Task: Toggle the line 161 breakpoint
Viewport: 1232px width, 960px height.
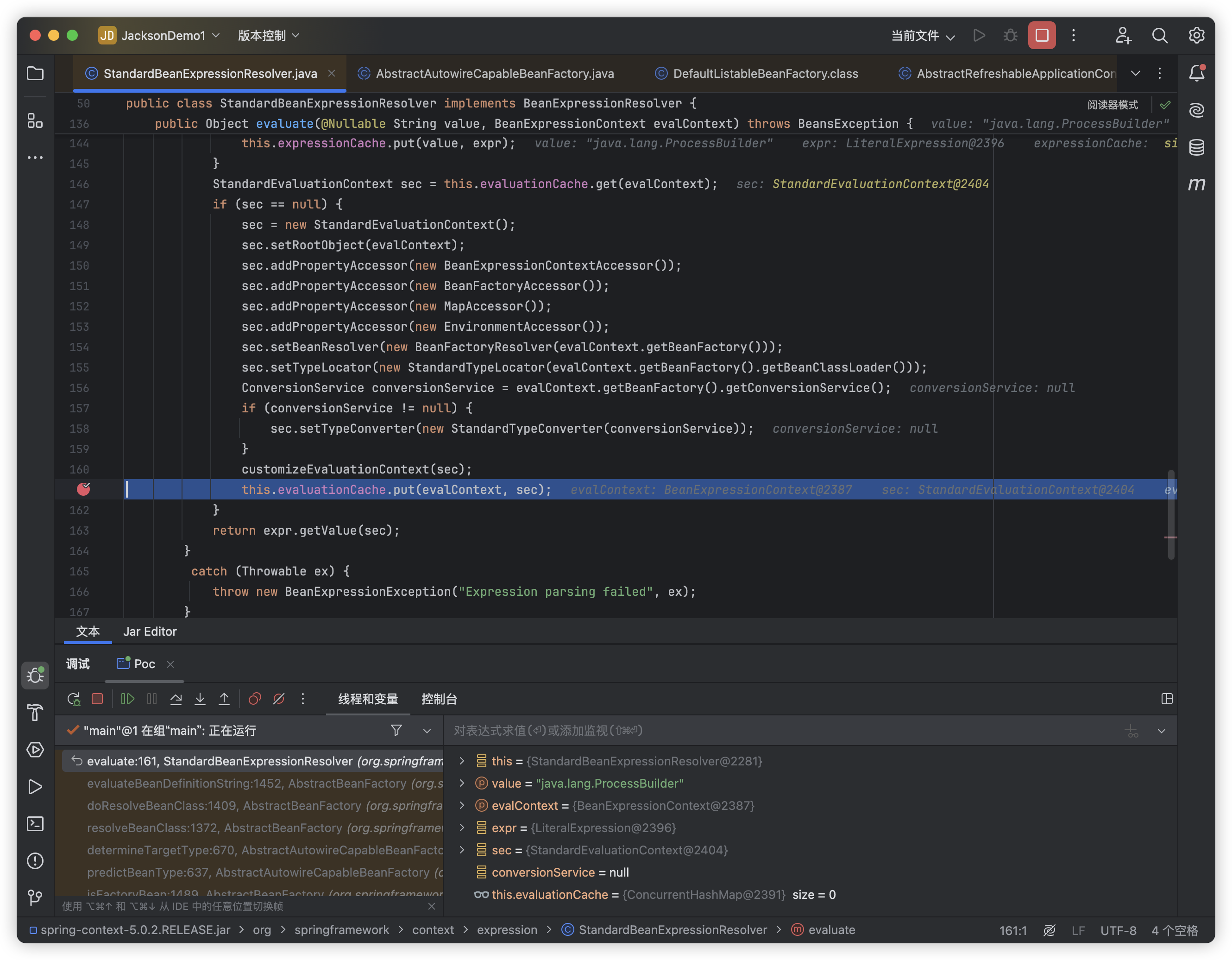Action: pos(83,489)
